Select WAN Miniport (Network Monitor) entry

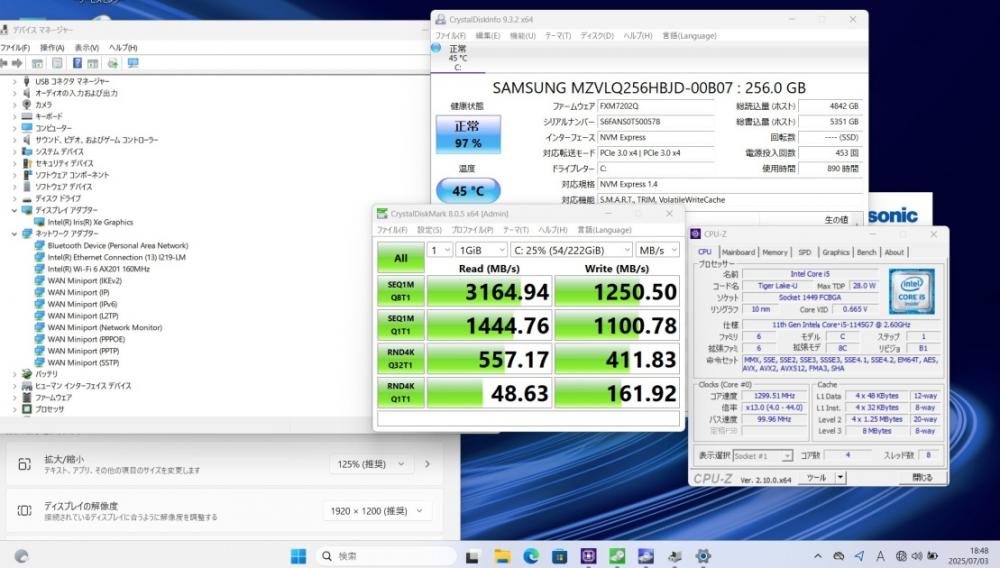(x=105, y=328)
